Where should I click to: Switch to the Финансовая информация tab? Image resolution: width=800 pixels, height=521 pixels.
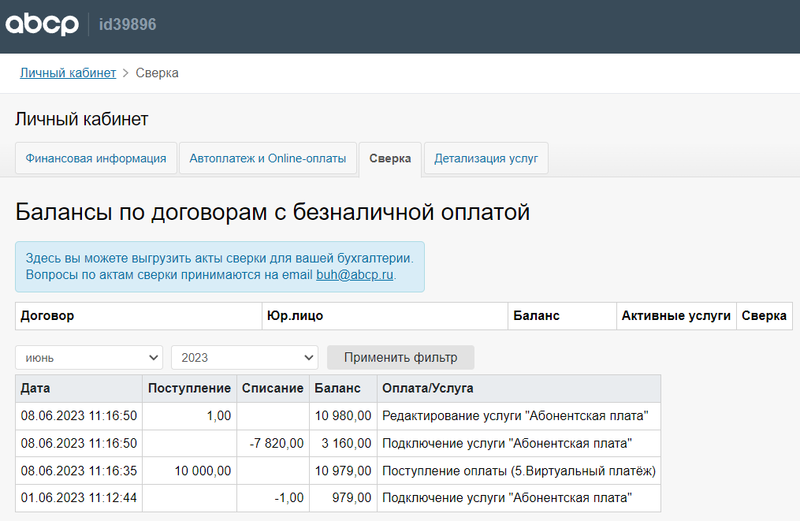[96, 158]
